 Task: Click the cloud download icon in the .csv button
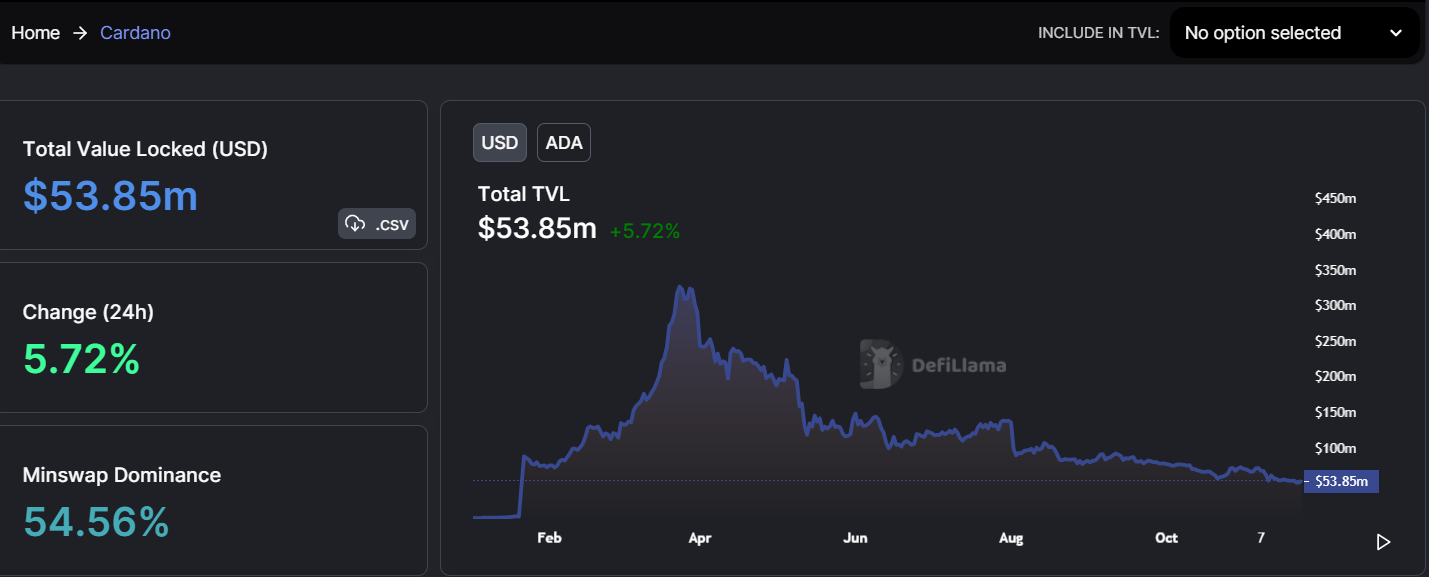click(x=355, y=224)
